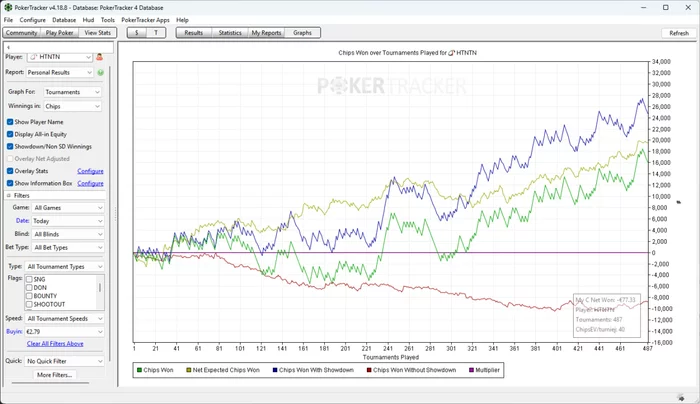Viewport: 700px width, 404px height.
Task: Switch to the Community tab
Action: point(21,33)
